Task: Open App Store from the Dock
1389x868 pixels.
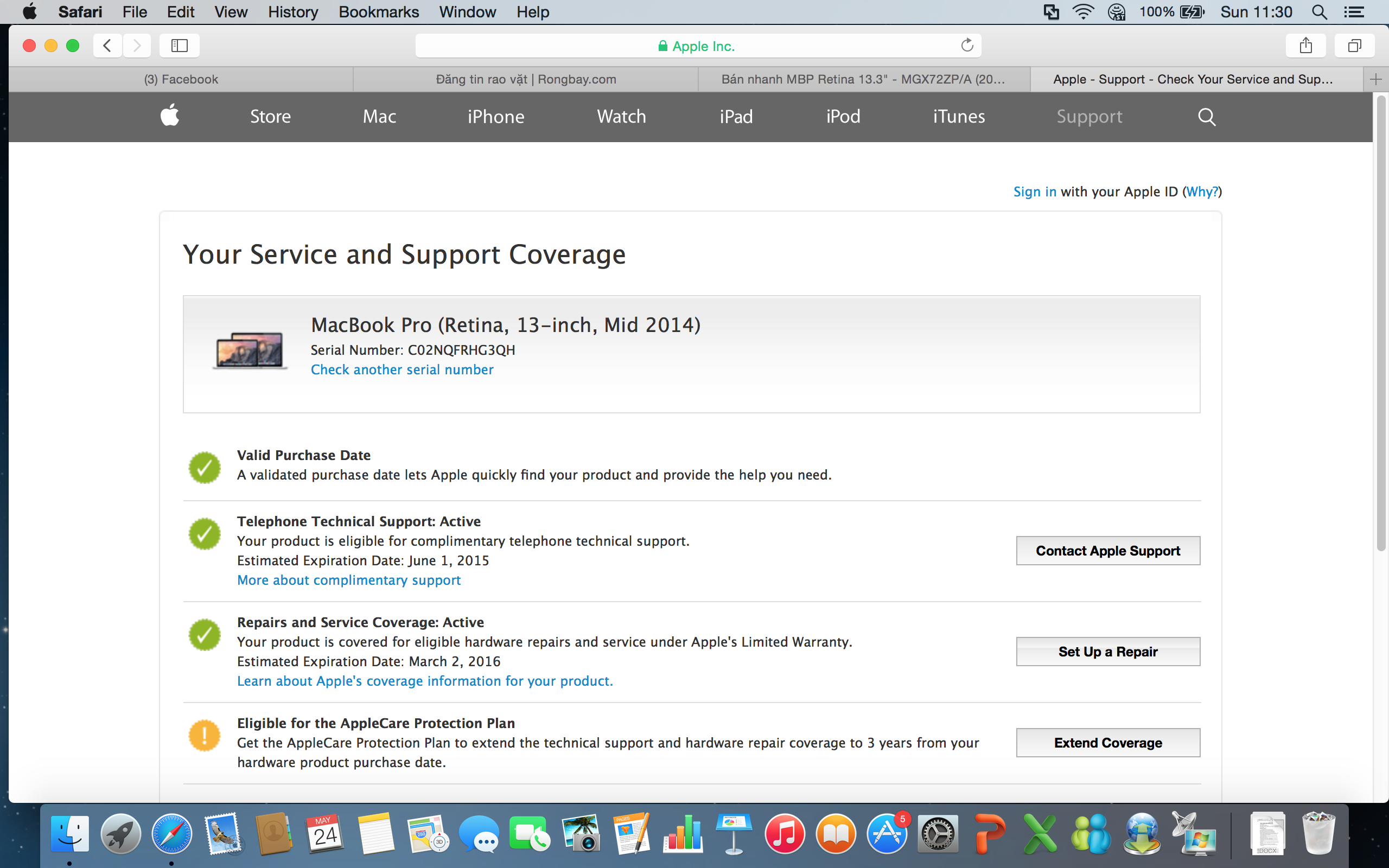Action: tap(887, 834)
